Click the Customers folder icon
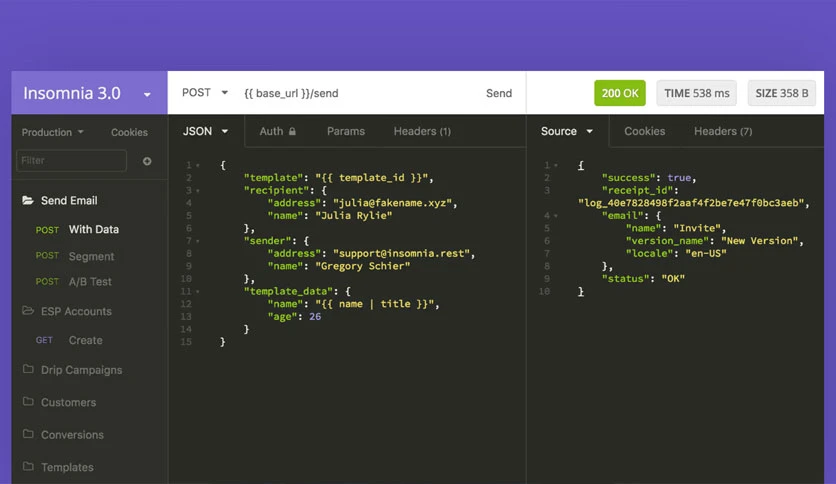Screen dimensions: 836x484 (28, 401)
